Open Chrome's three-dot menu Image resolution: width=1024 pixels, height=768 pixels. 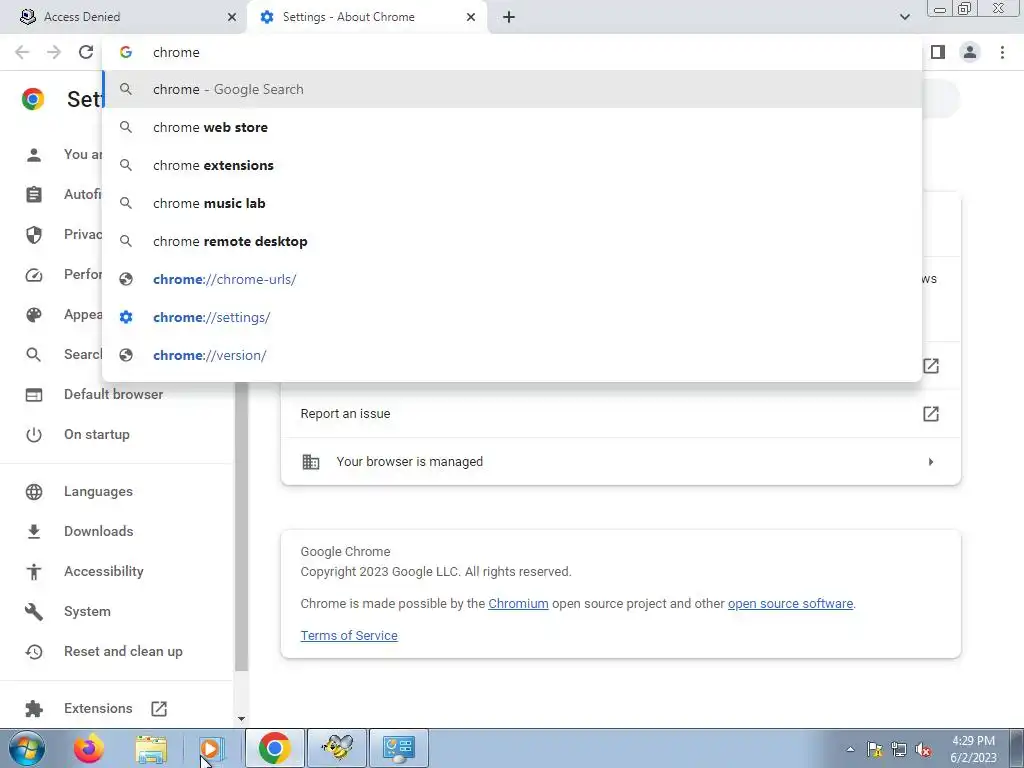click(x=1002, y=52)
